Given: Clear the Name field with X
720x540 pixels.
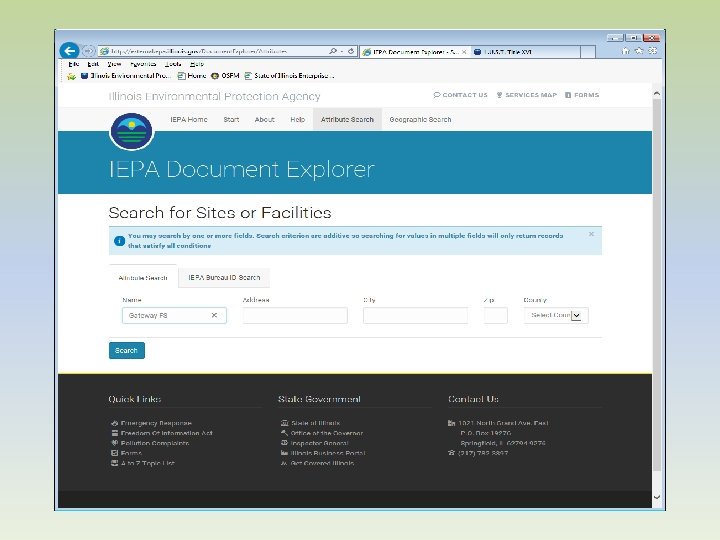Looking at the screenshot, I should click(x=214, y=315).
